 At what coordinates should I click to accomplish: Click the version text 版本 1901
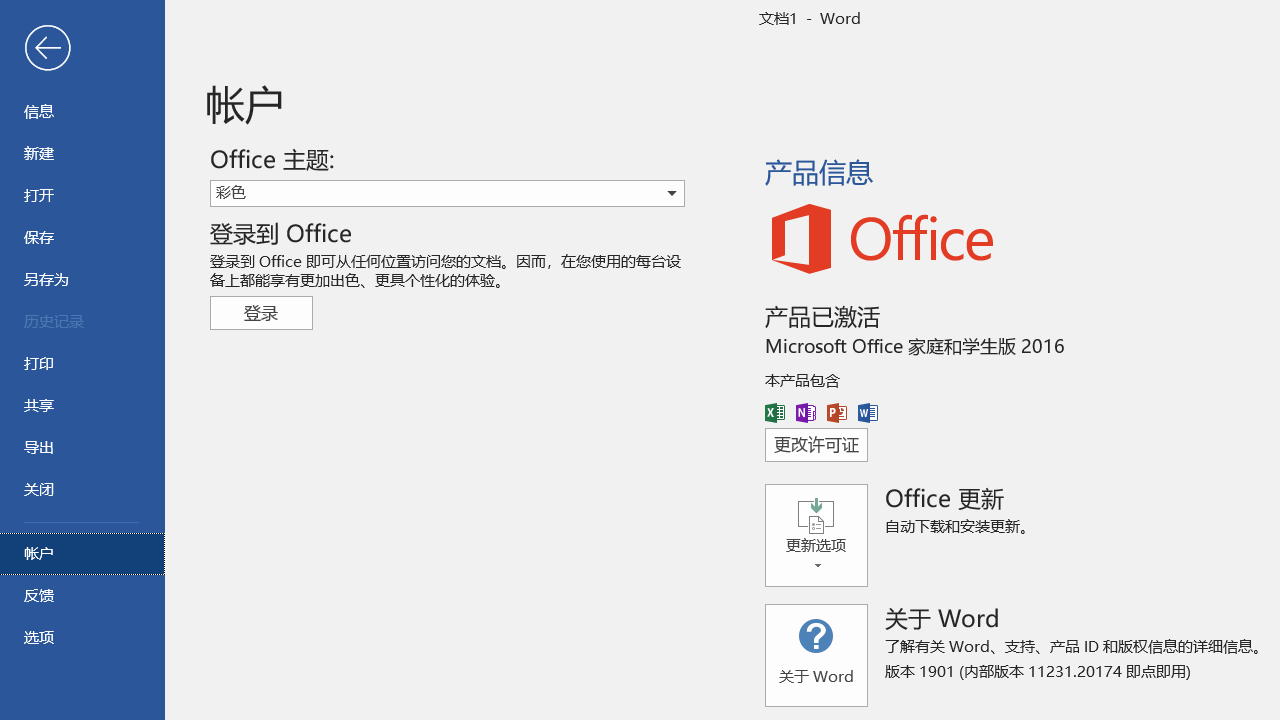tap(1037, 672)
